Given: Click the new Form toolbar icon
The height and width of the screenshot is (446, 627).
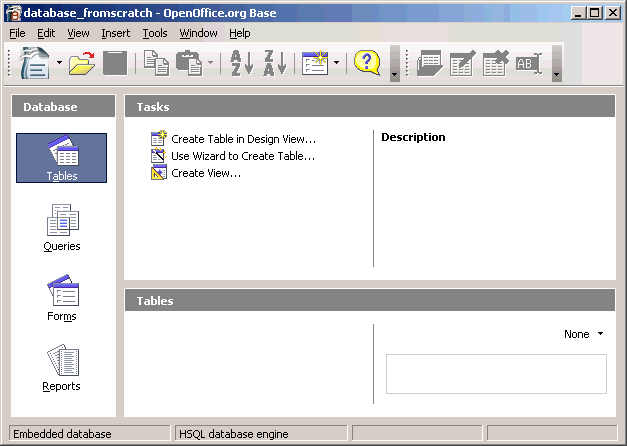Looking at the screenshot, I should 315,63.
